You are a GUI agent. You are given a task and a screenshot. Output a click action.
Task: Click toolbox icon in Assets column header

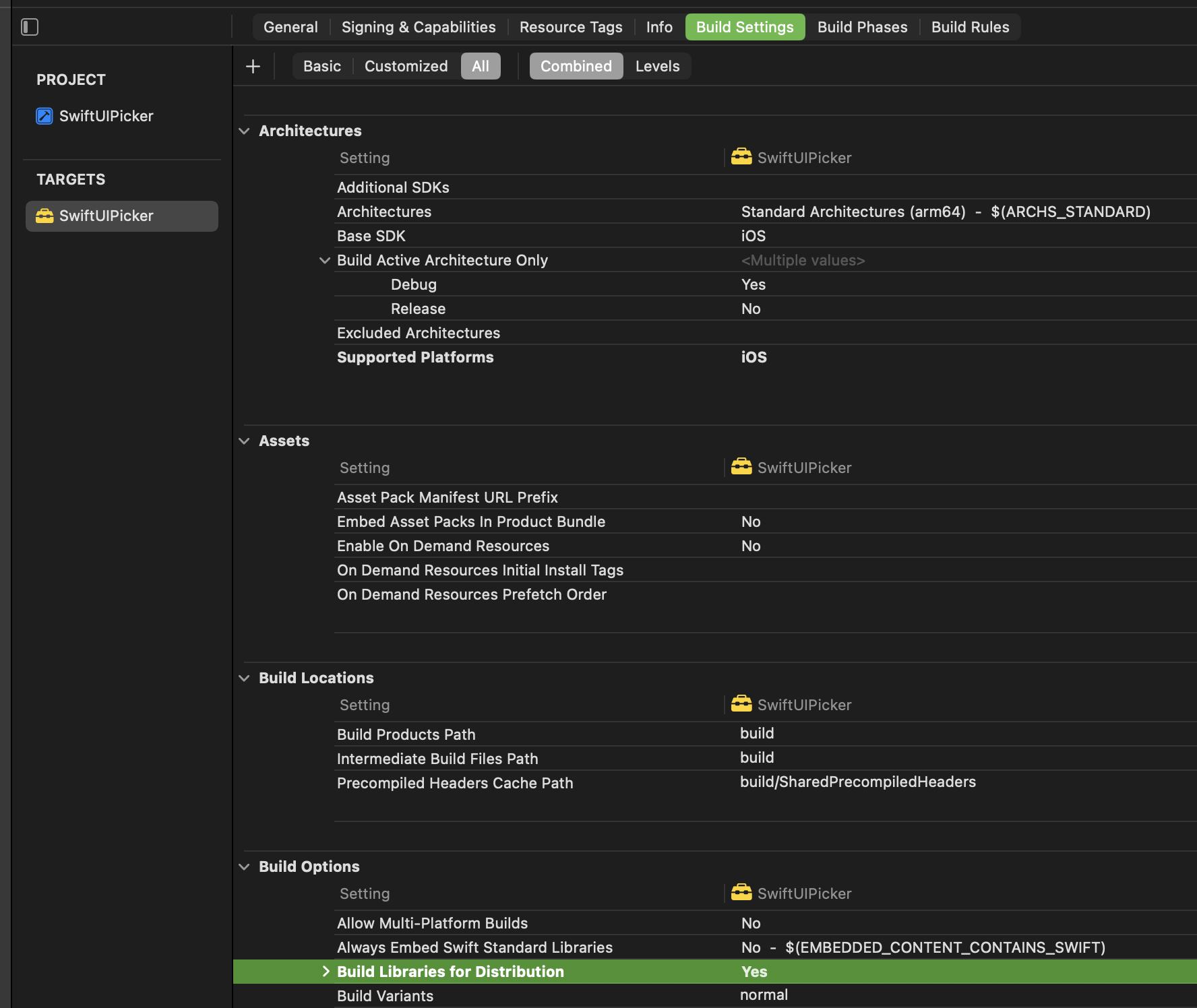(741, 467)
